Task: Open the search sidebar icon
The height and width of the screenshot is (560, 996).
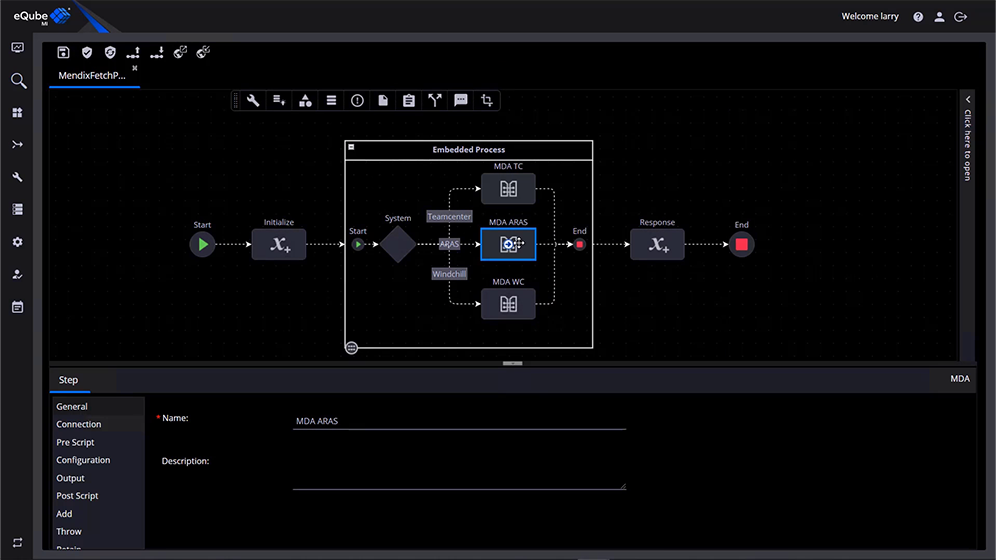Action: (x=18, y=81)
